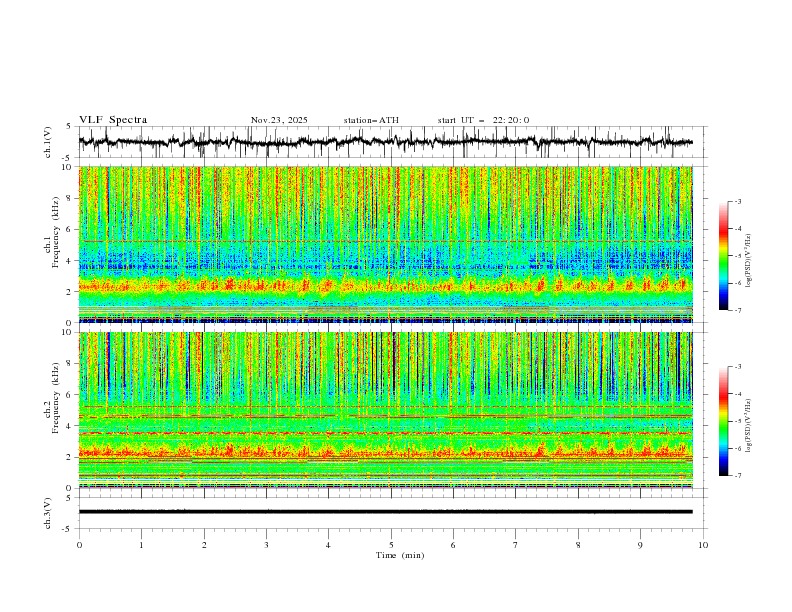Click the log(PSD) label beside ch.2 color bar
This screenshot has height=612, width=792.
pyautogui.click(x=748, y=425)
